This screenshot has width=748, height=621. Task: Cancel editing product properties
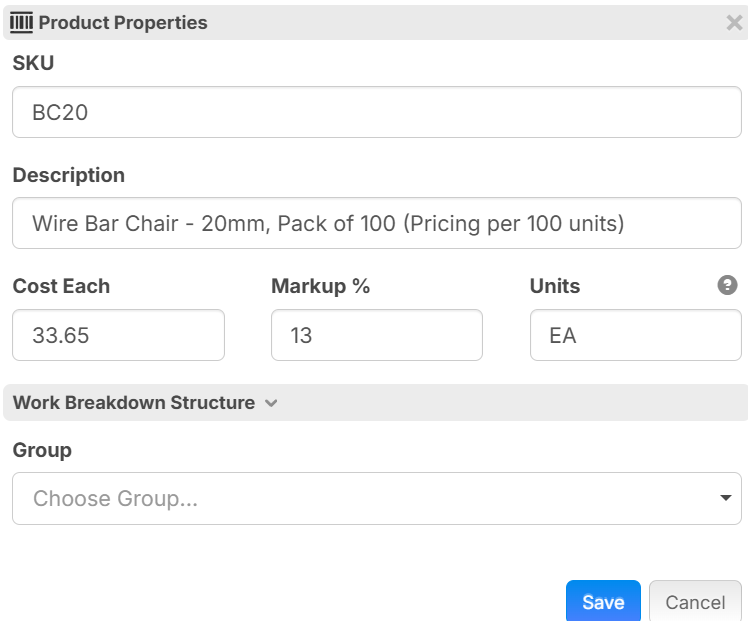tap(694, 601)
